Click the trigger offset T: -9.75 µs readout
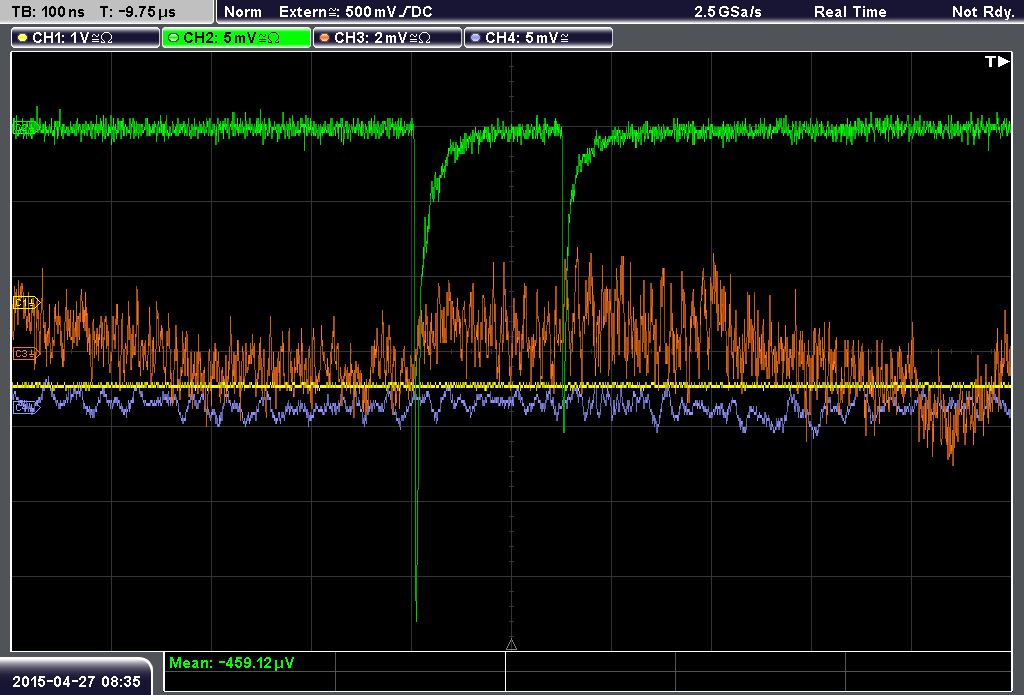This screenshot has height=695, width=1024. (138, 12)
